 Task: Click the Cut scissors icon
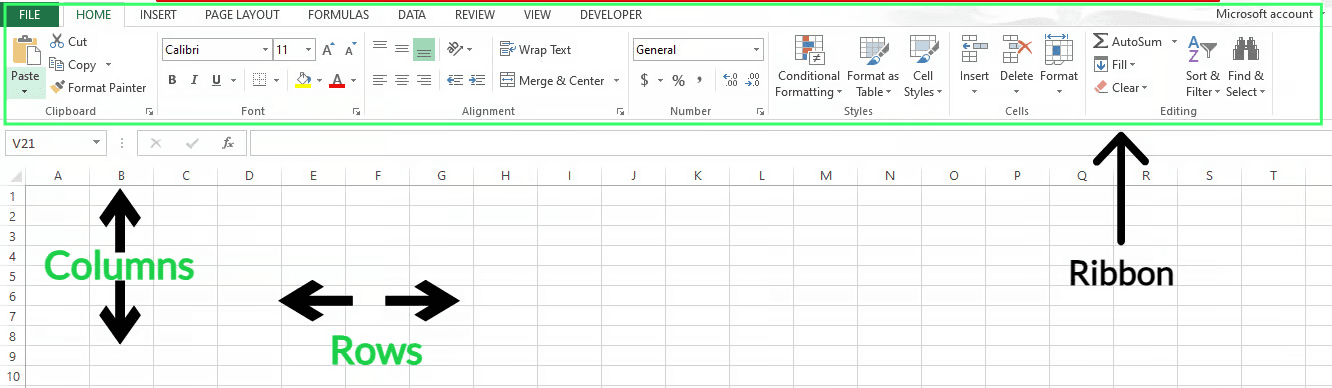(x=57, y=41)
